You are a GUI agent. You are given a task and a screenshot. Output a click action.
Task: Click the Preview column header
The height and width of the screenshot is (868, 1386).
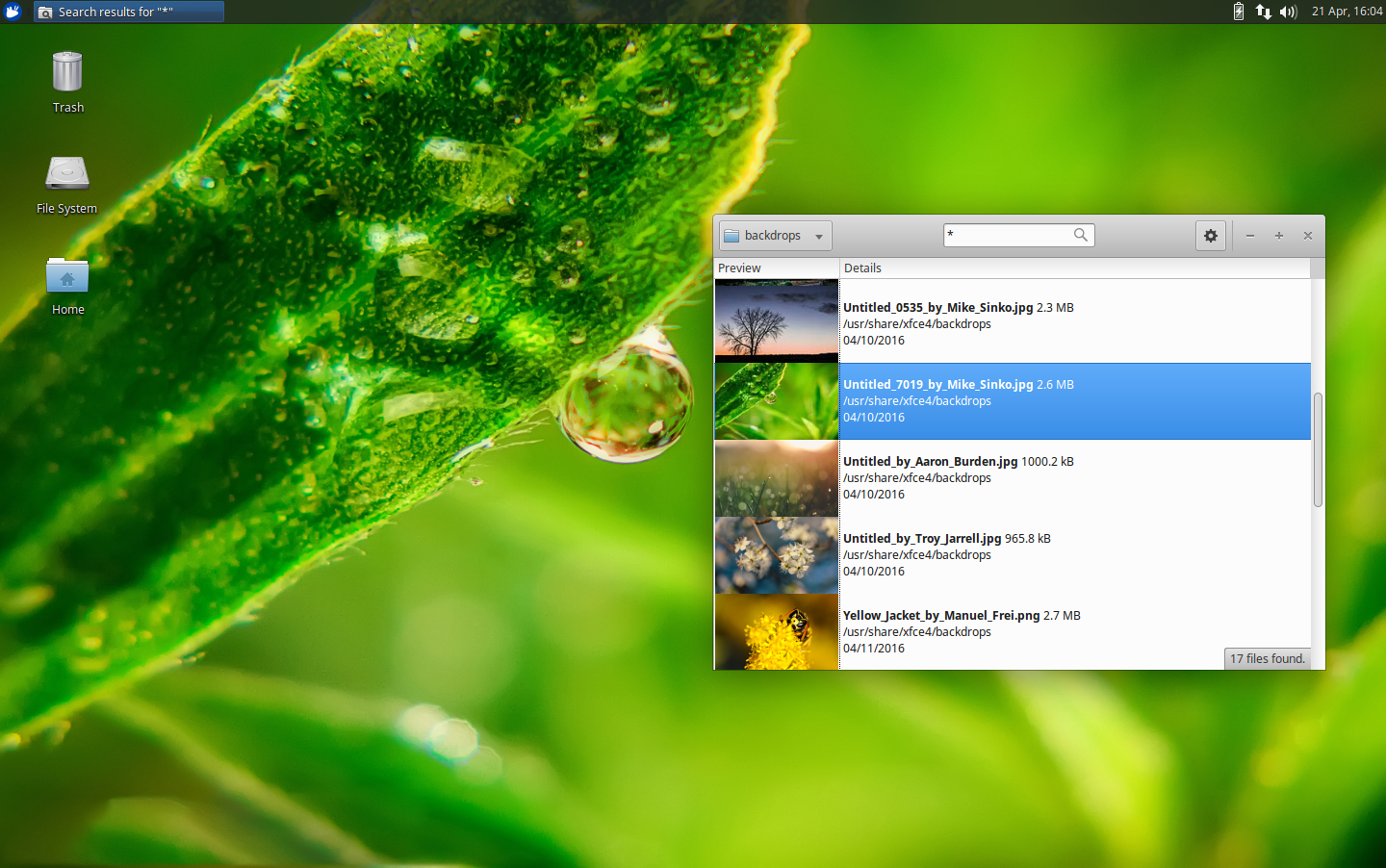pyautogui.click(x=739, y=268)
